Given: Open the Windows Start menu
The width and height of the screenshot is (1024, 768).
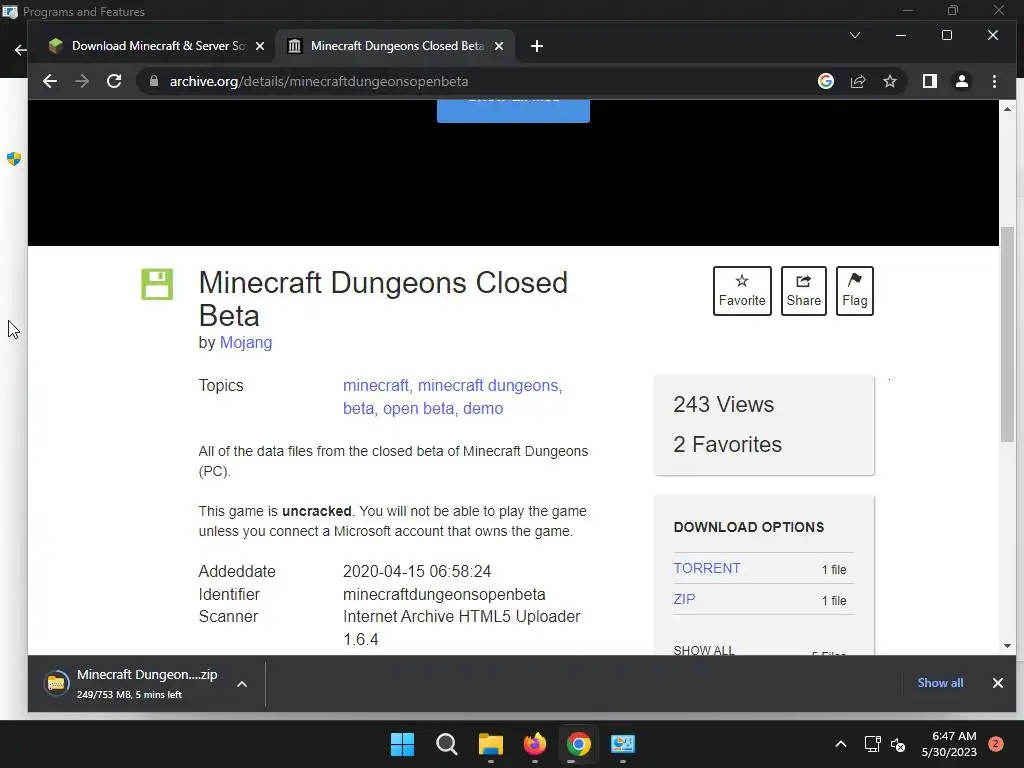Looking at the screenshot, I should point(402,744).
